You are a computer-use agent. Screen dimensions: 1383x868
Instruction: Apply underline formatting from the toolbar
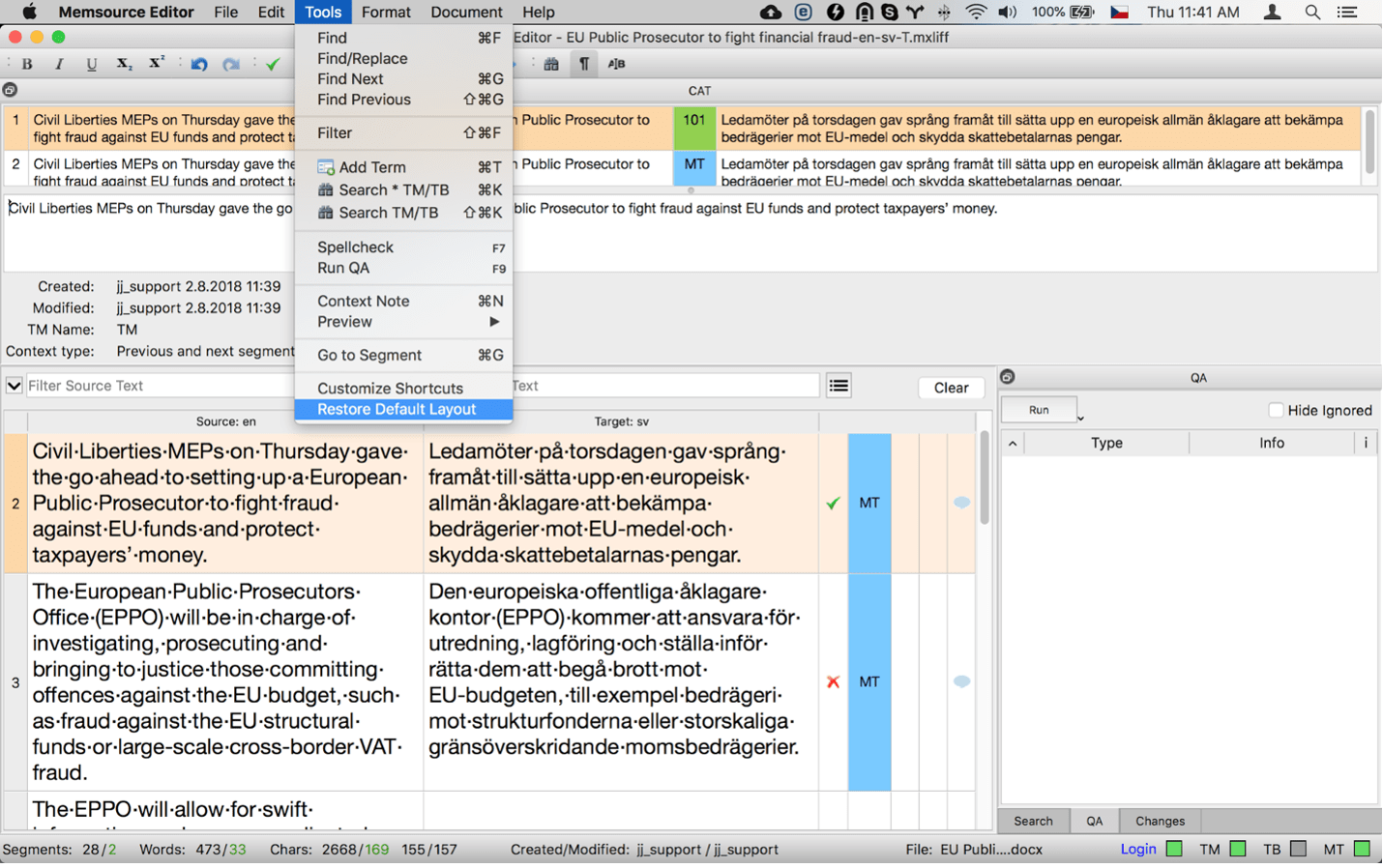[92, 65]
